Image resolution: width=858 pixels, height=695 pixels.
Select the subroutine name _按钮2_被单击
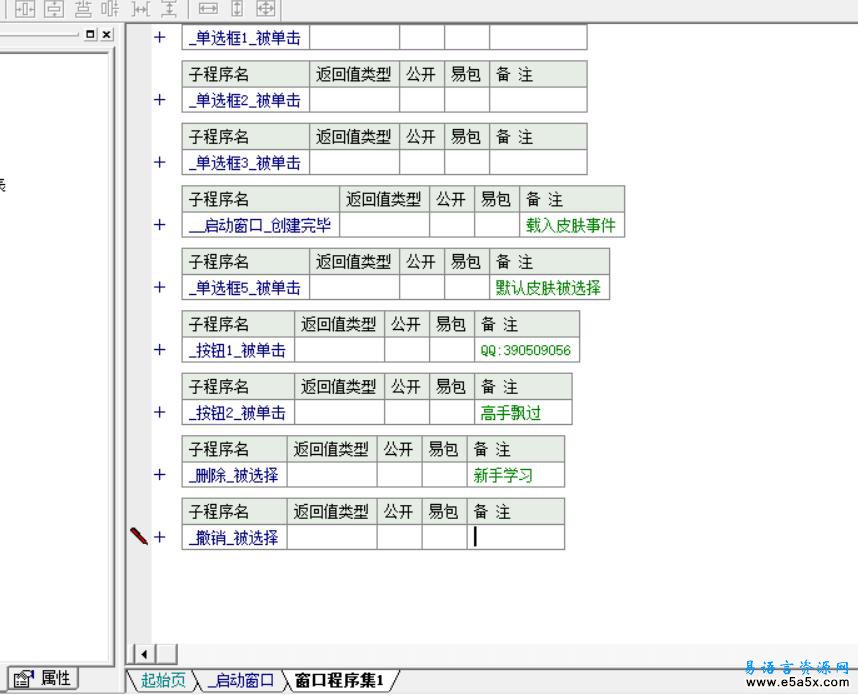click(x=237, y=412)
